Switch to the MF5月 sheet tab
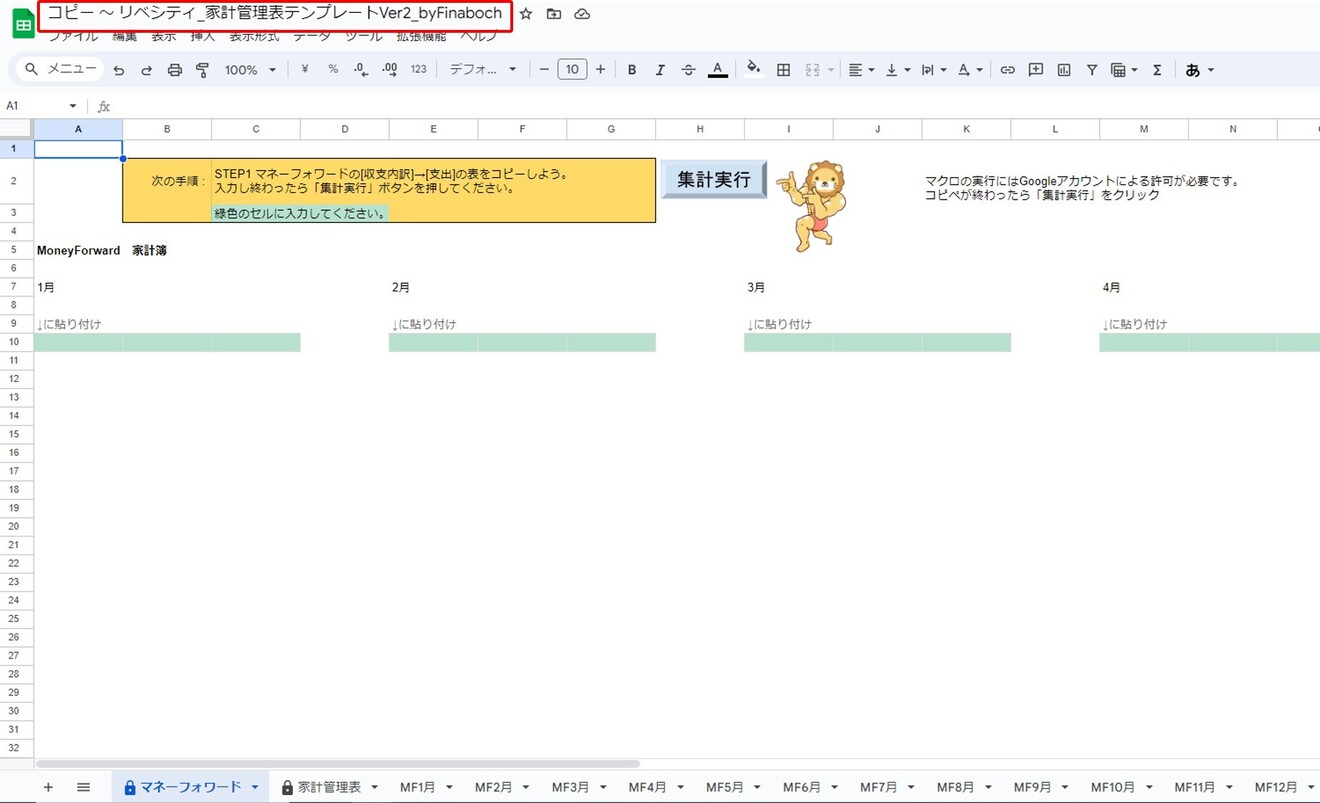The image size is (1320, 803). 725,787
